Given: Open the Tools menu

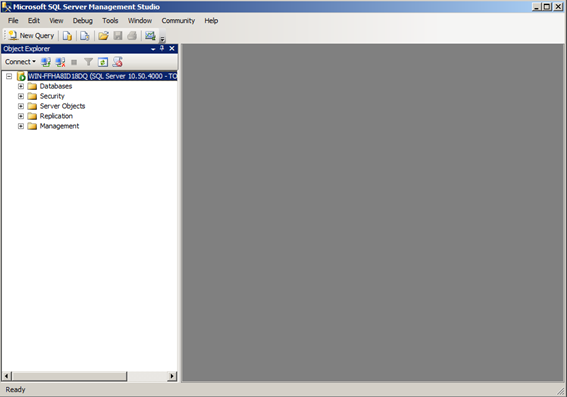Looking at the screenshot, I should click(110, 21).
